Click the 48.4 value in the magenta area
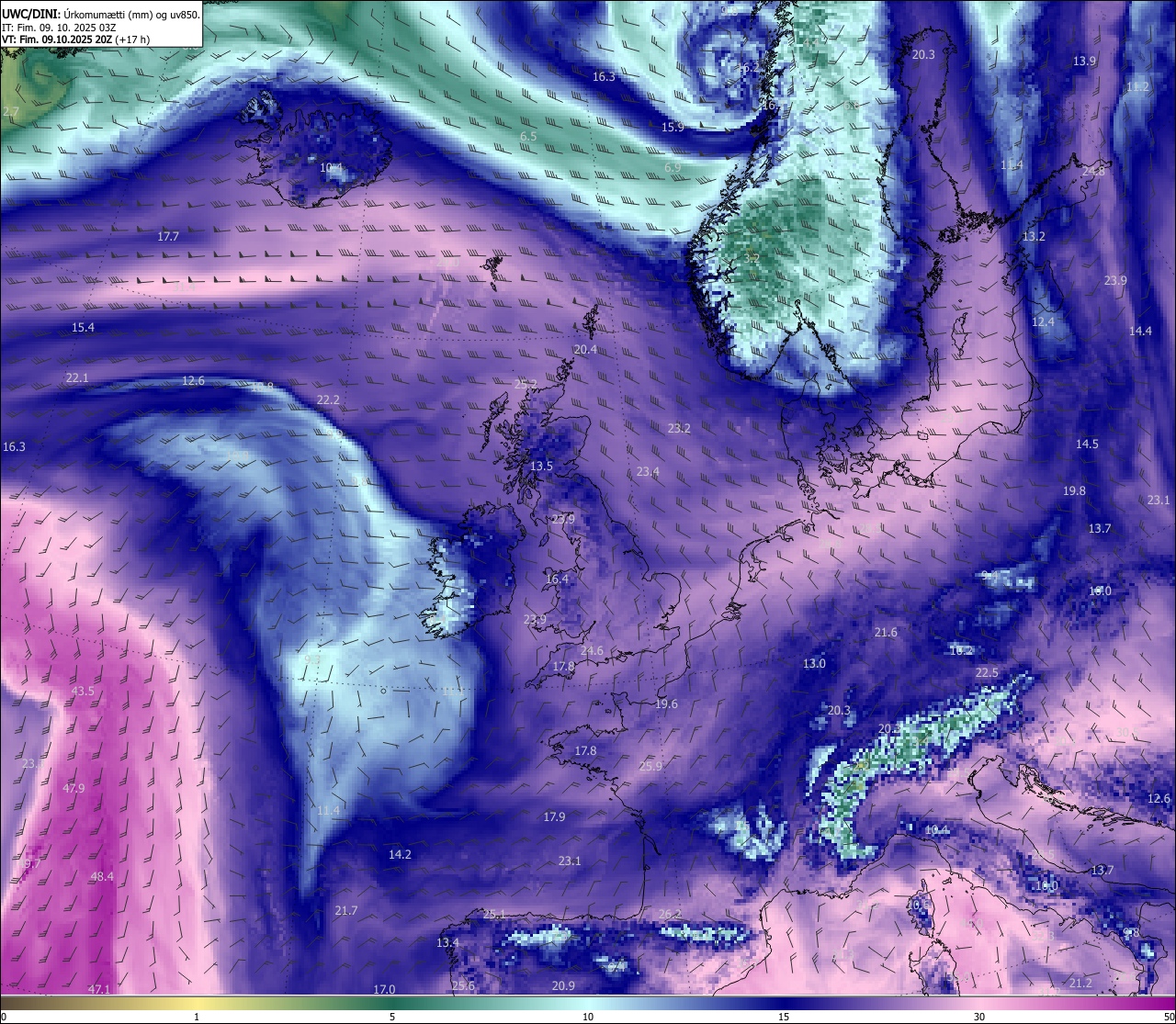This screenshot has height=1024, width=1176. point(102,876)
